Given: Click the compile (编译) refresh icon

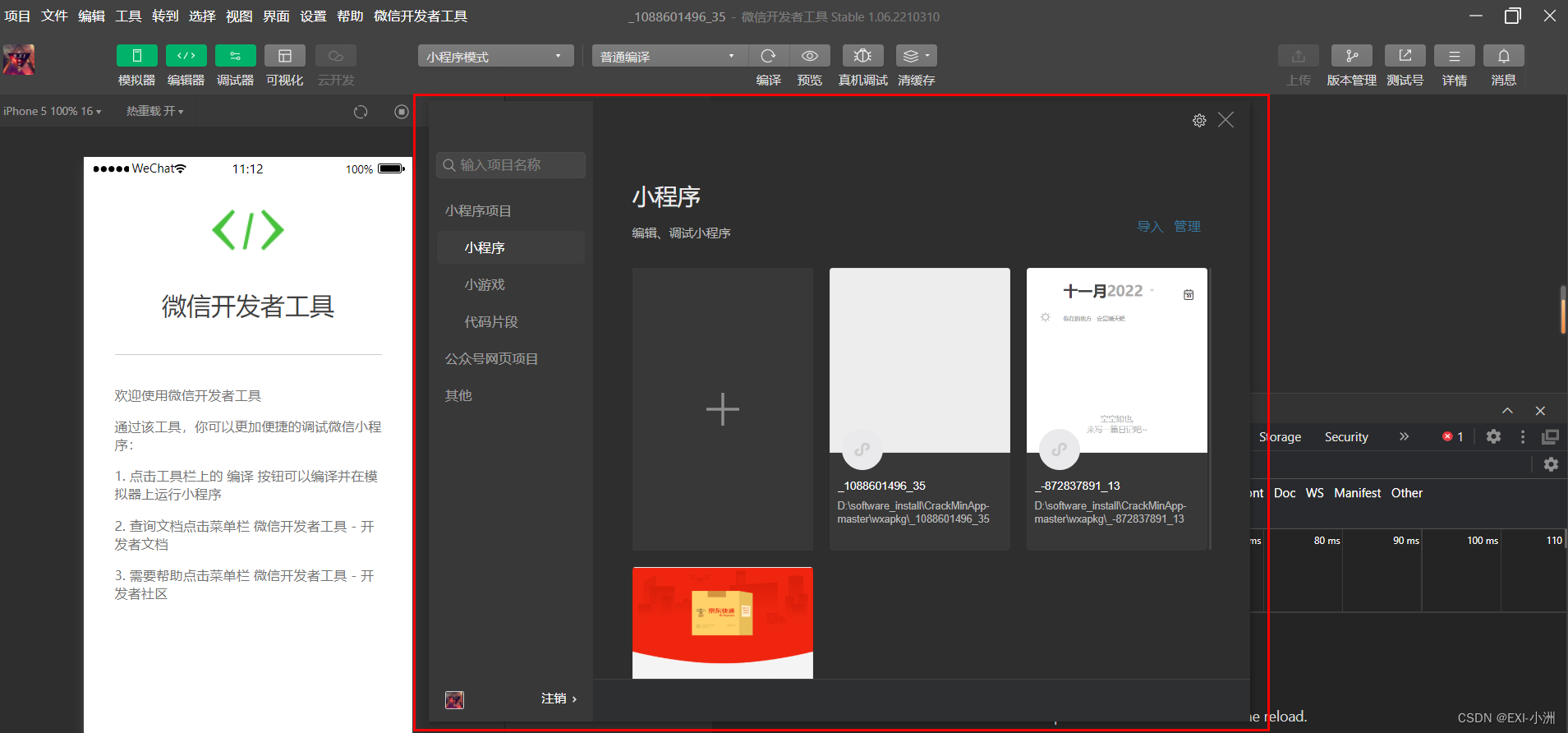Looking at the screenshot, I should [769, 56].
